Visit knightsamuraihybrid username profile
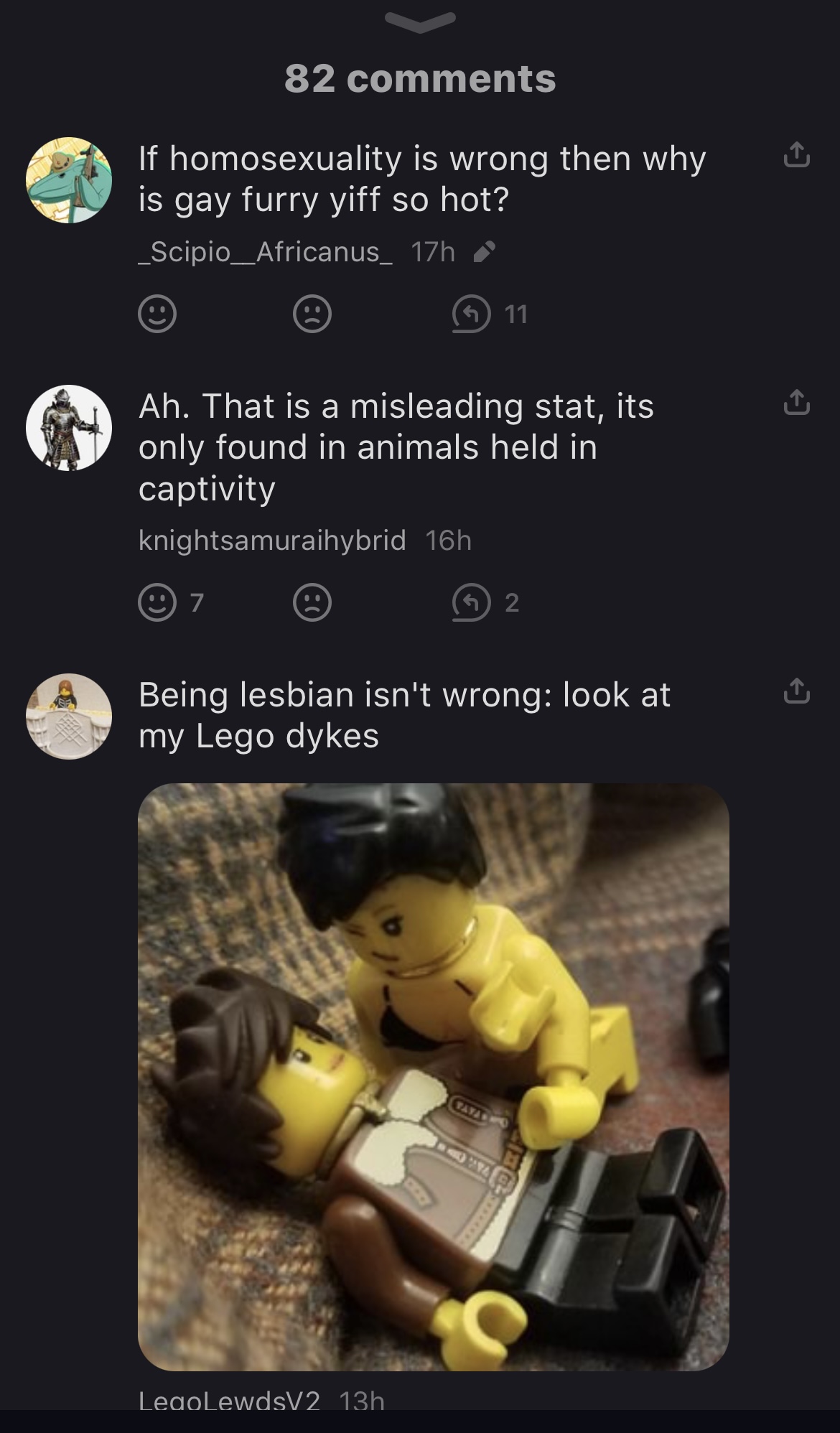Image resolution: width=840 pixels, height=1433 pixels. [272, 540]
